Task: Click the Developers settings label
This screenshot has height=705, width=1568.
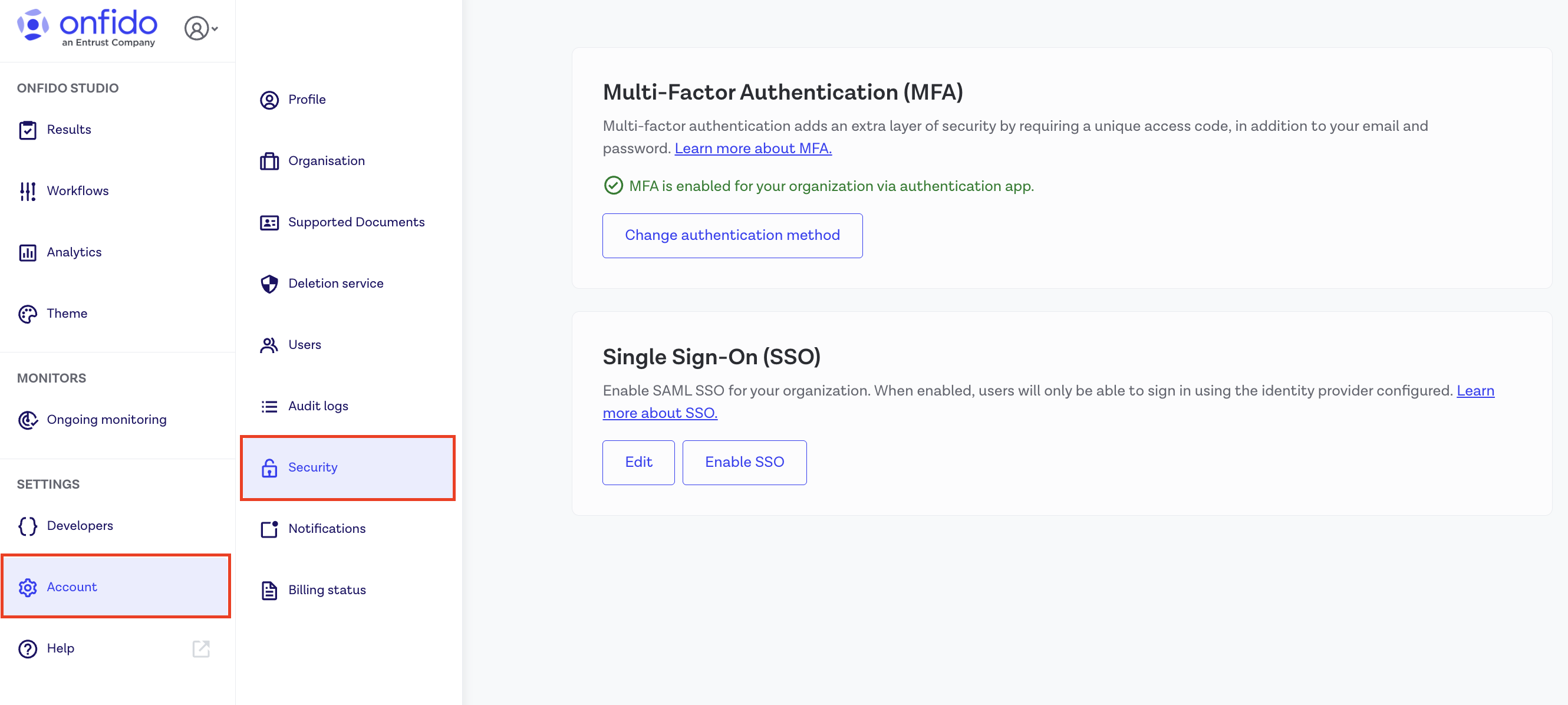Action: click(x=80, y=526)
